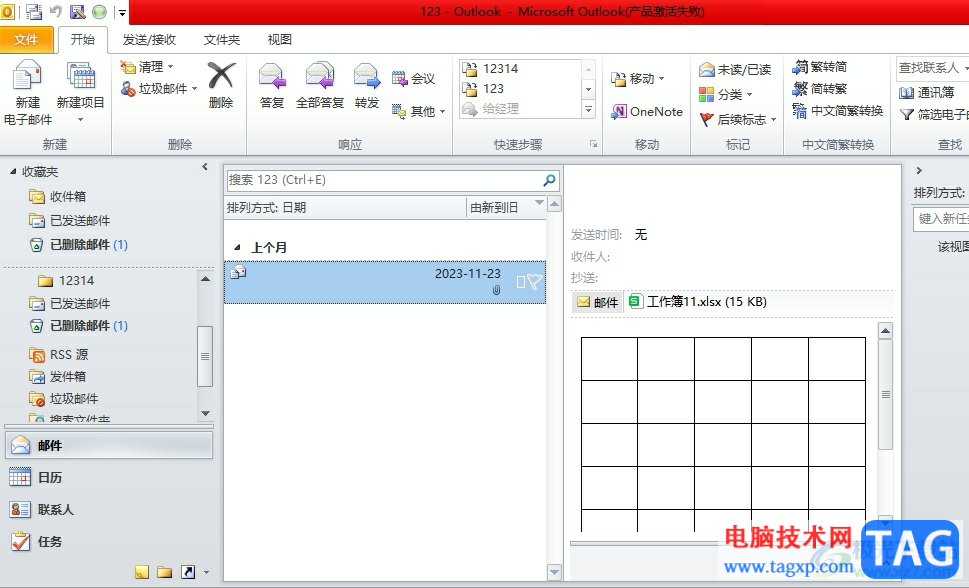Switch to the Contacts (联系人) view
Screen dimensions: 969x588
point(109,509)
